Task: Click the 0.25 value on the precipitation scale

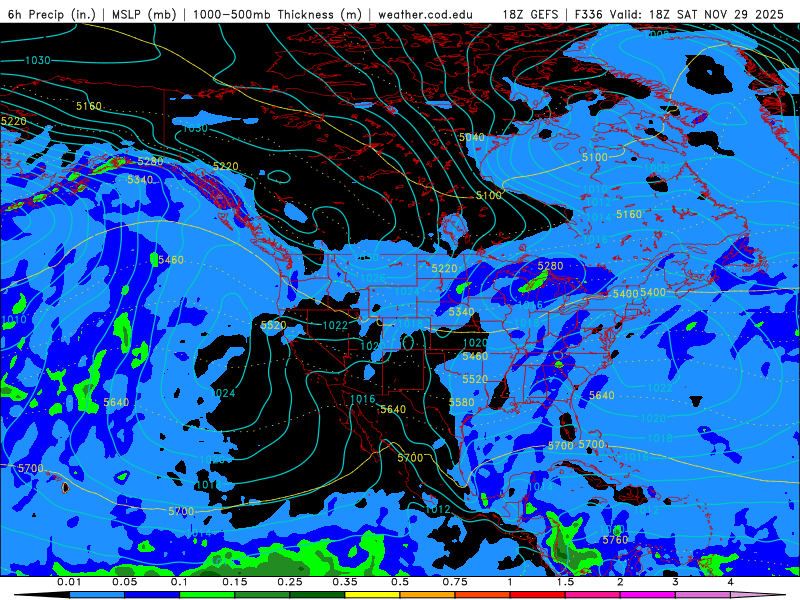Action: pyautogui.click(x=290, y=582)
